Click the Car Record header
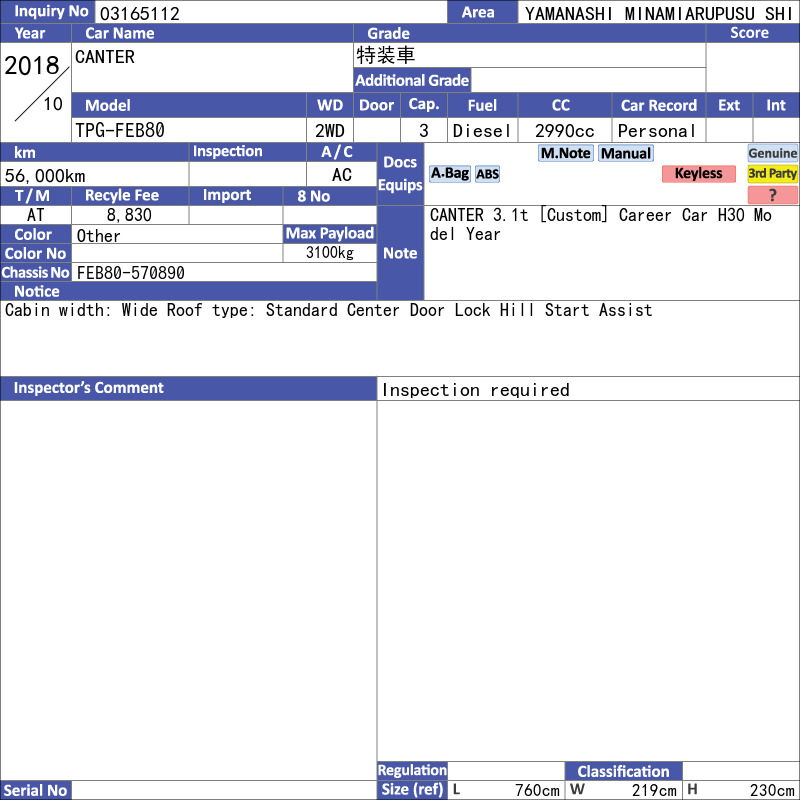Image resolution: width=800 pixels, height=800 pixels. [x=659, y=106]
